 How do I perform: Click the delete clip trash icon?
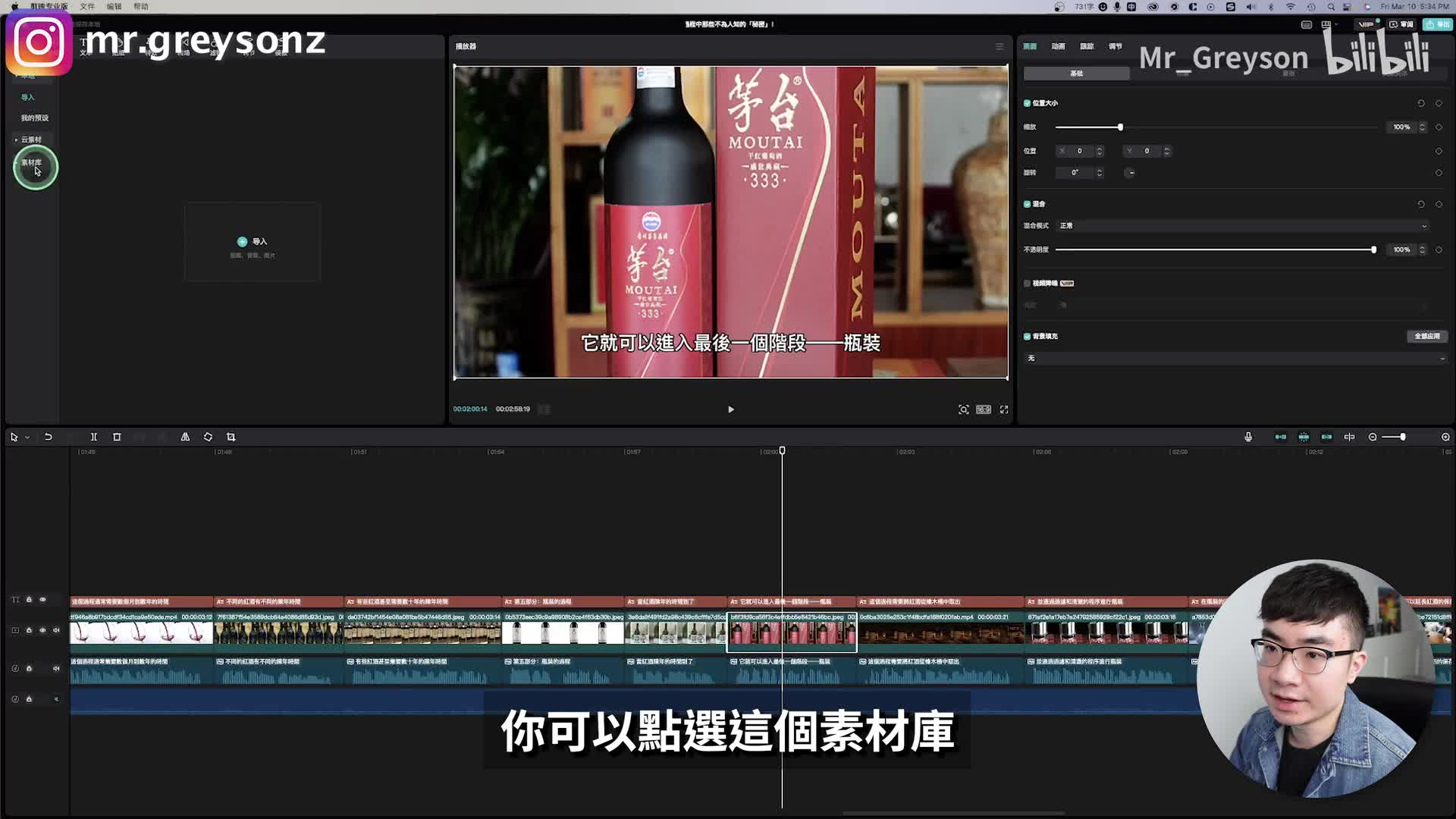[x=117, y=437]
